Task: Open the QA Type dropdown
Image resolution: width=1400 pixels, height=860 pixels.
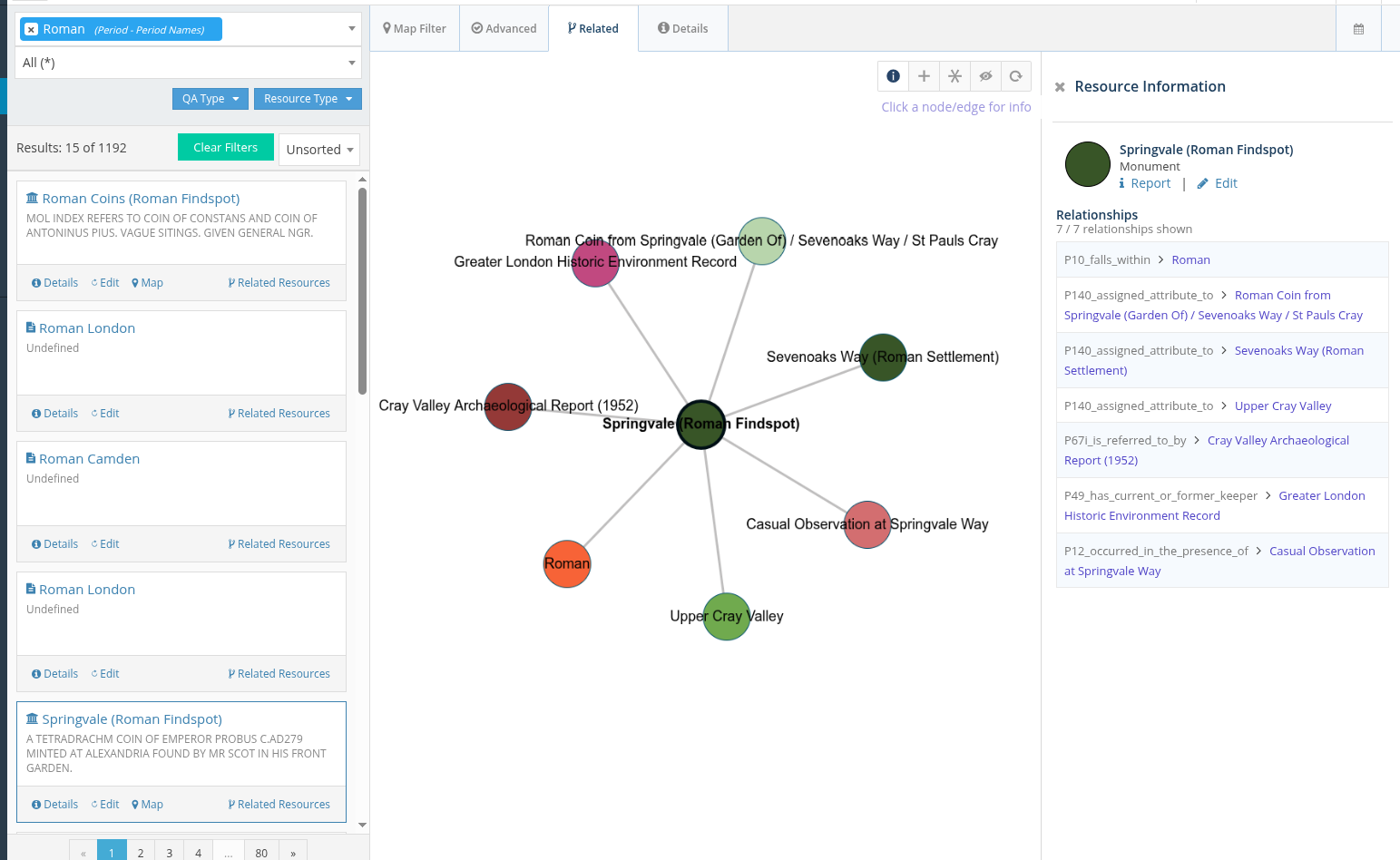Action: coord(210,99)
